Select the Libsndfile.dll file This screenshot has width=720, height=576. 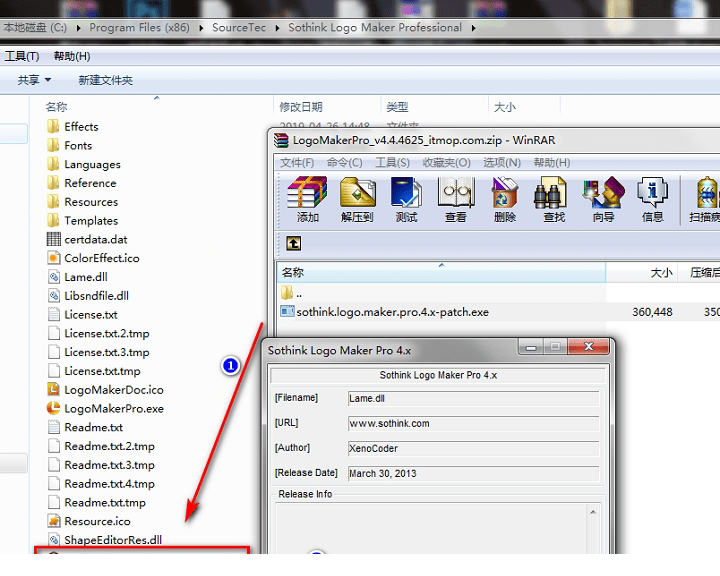coord(88,296)
